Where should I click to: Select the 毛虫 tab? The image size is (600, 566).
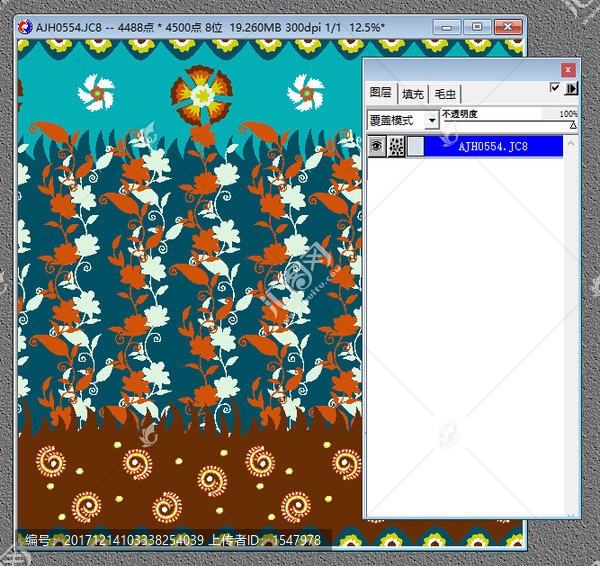point(445,94)
